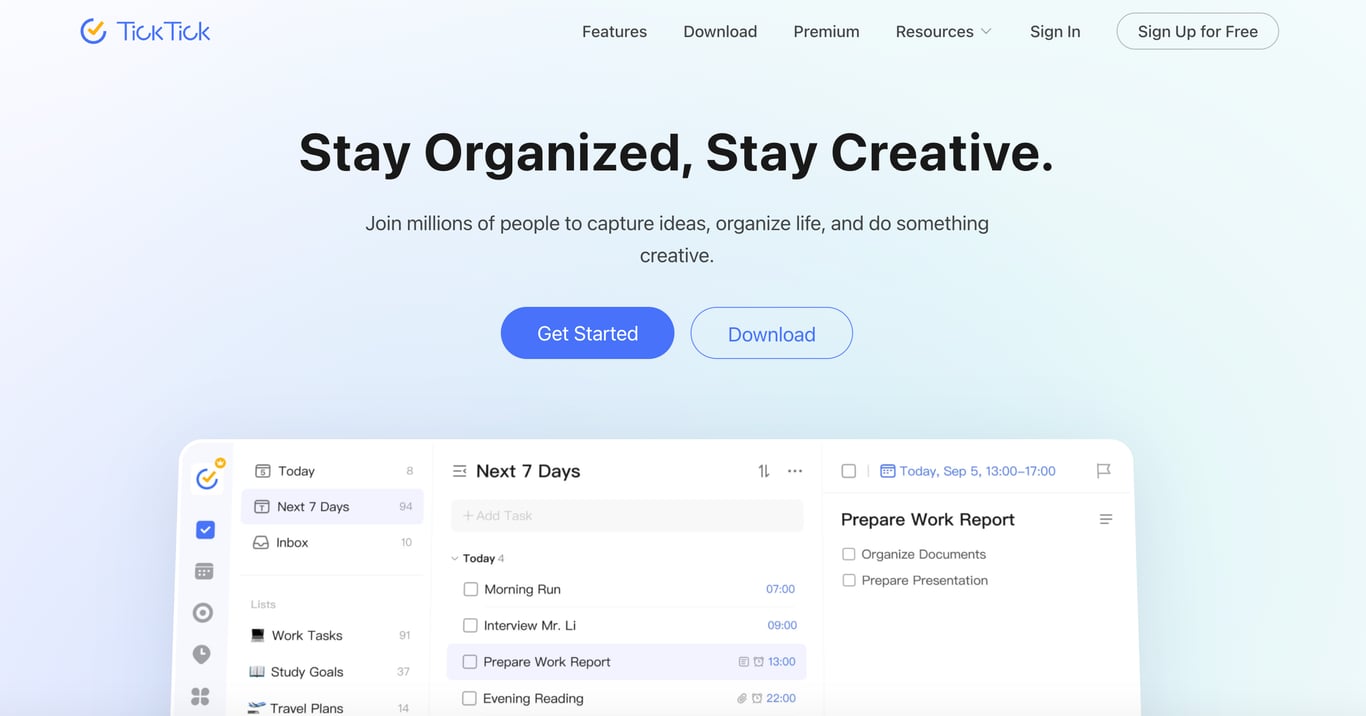Click the book emoji beside Study Goals
This screenshot has width=1366, height=716.
(257, 671)
